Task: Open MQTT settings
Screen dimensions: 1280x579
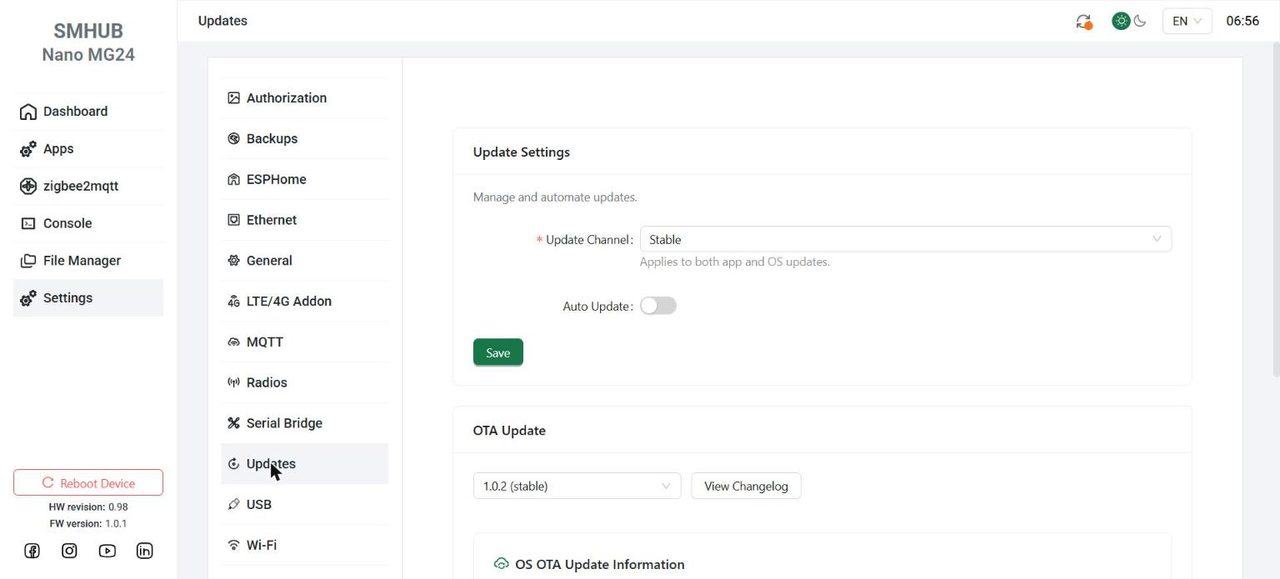Action: pyautogui.click(x=304, y=342)
